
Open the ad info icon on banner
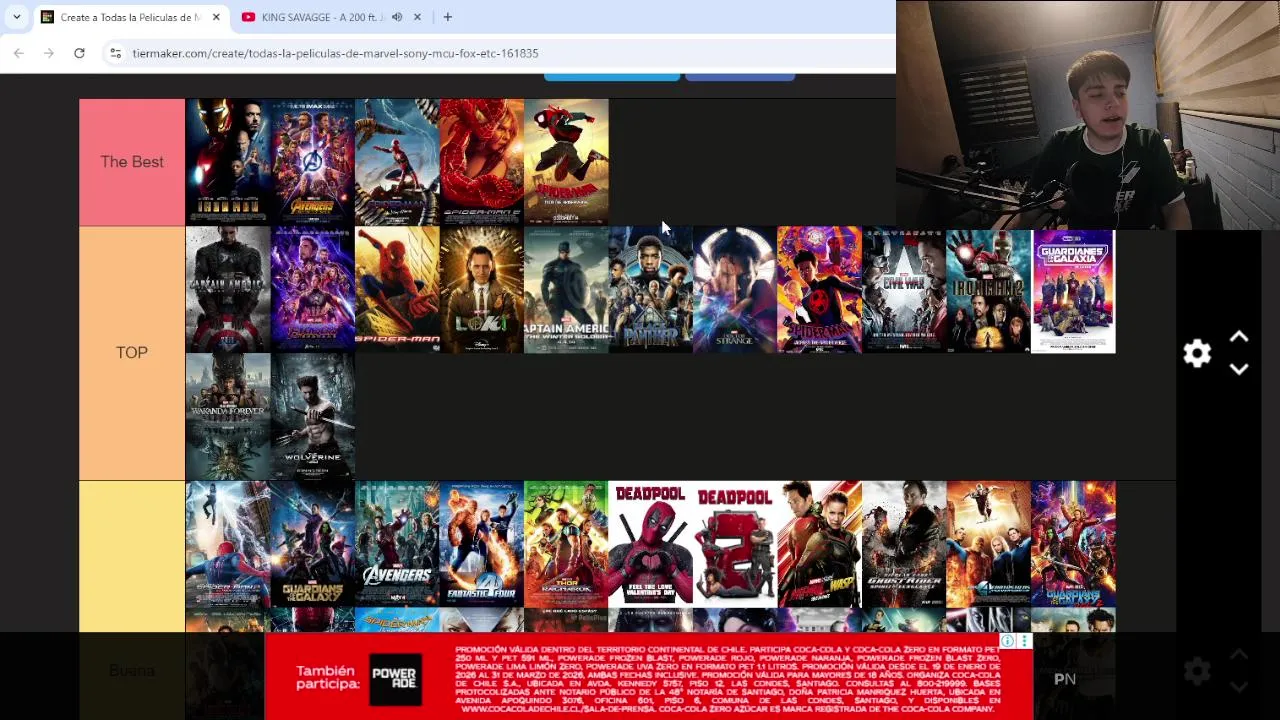pyautogui.click(x=1008, y=641)
